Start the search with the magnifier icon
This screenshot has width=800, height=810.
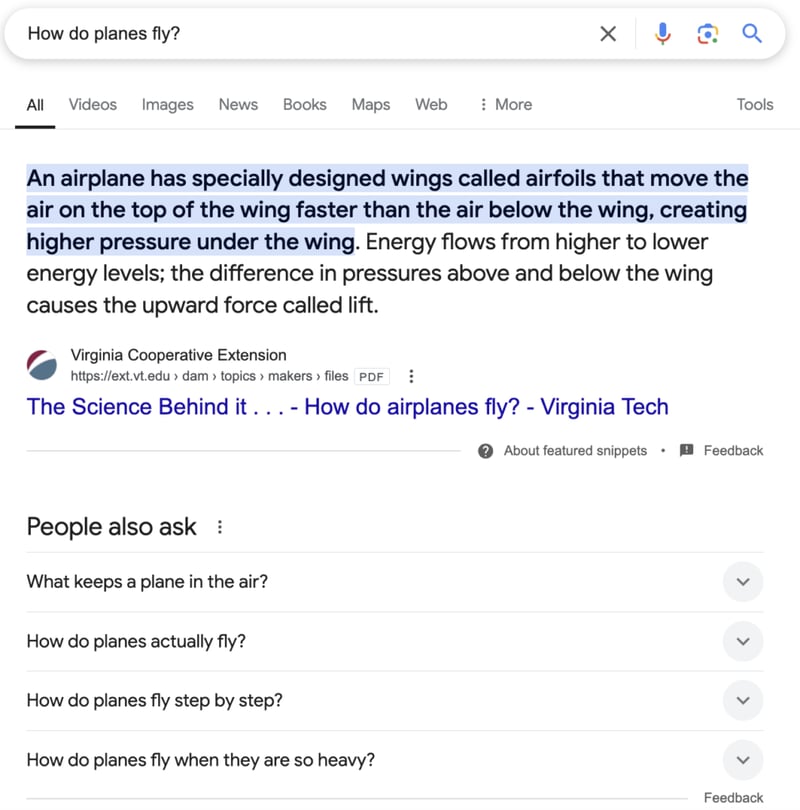[x=751, y=33]
